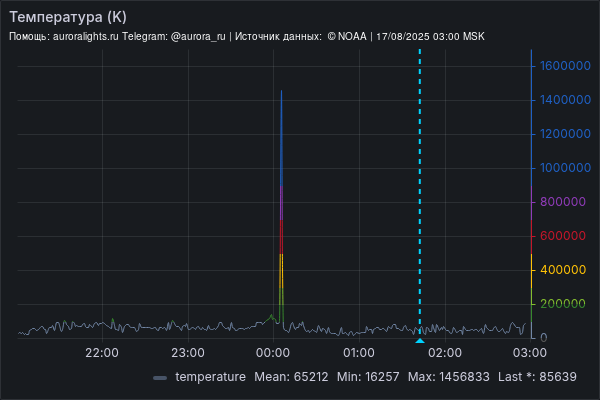This screenshot has height=400, width=600.
Task: Click the panel title "Температура (K)"
Action: click(x=68, y=17)
